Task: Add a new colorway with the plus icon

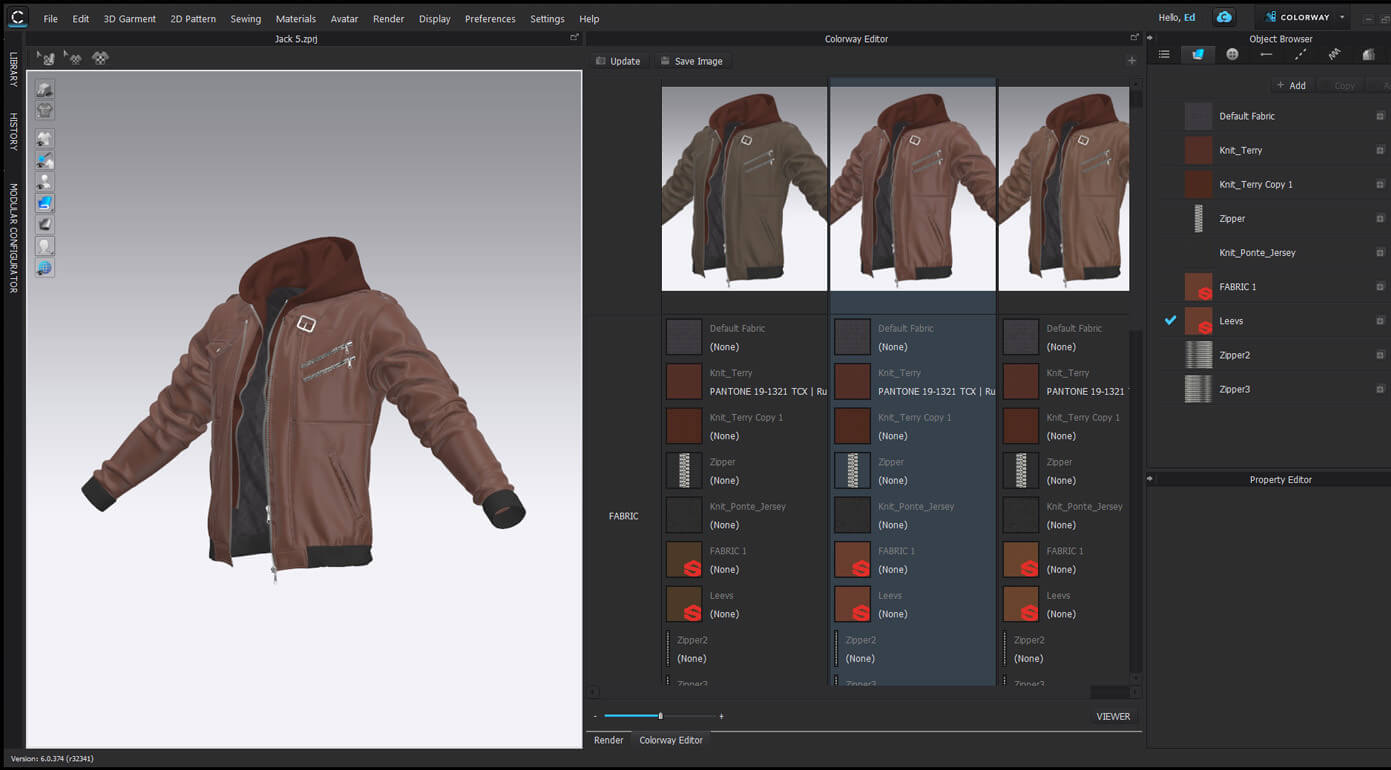Action: [1132, 61]
